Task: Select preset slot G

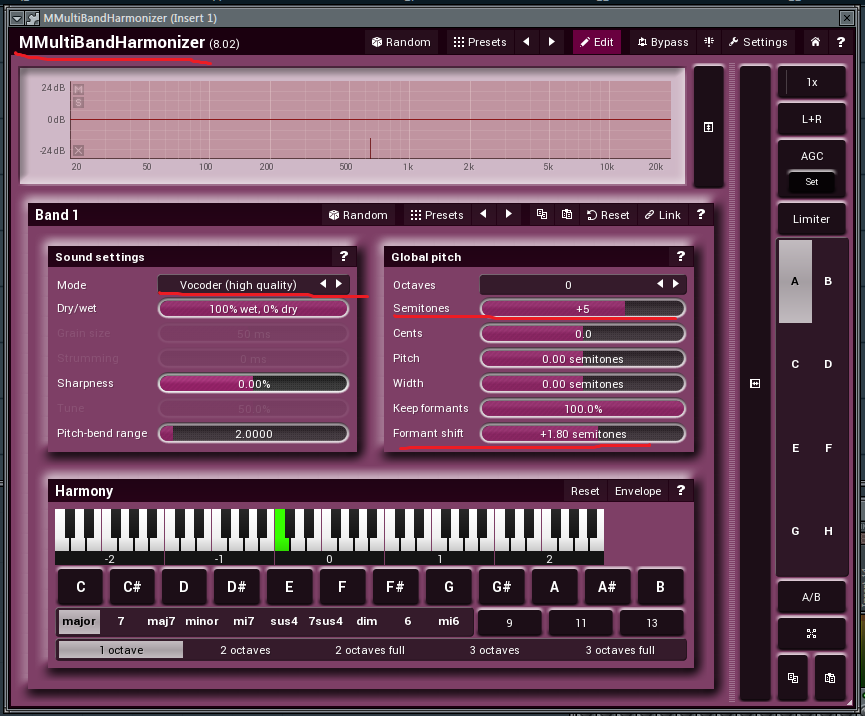Action: [x=795, y=531]
